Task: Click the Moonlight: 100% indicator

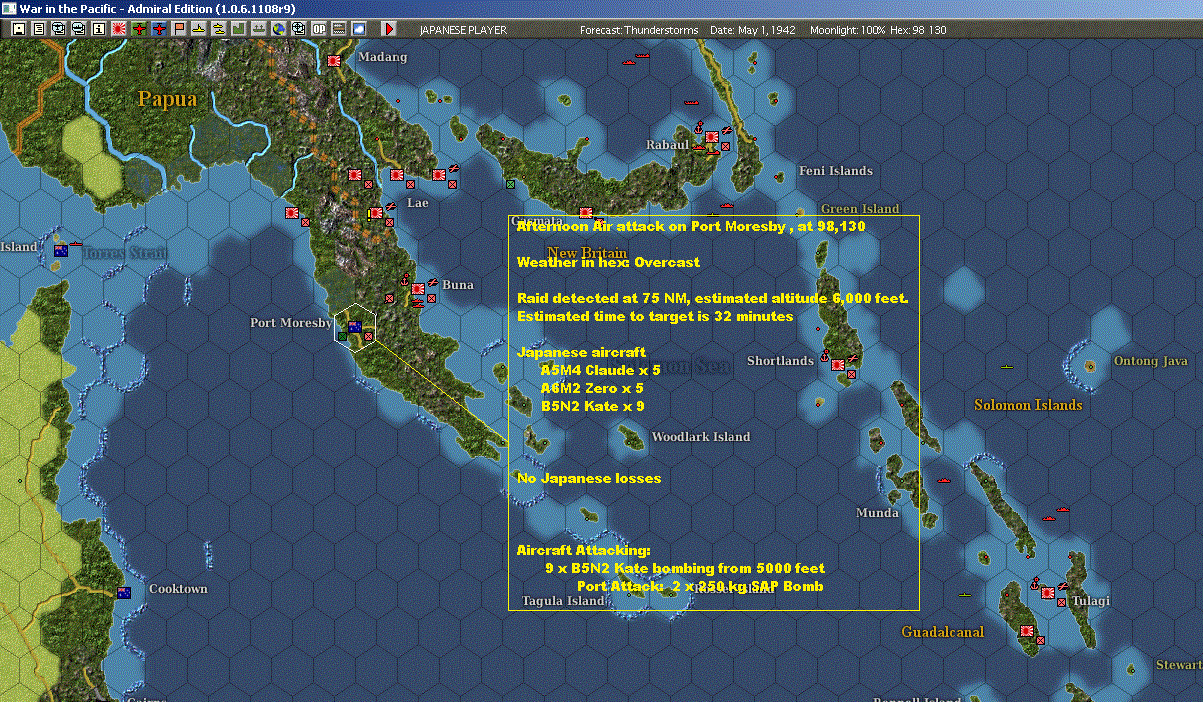Action: (x=848, y=30)
